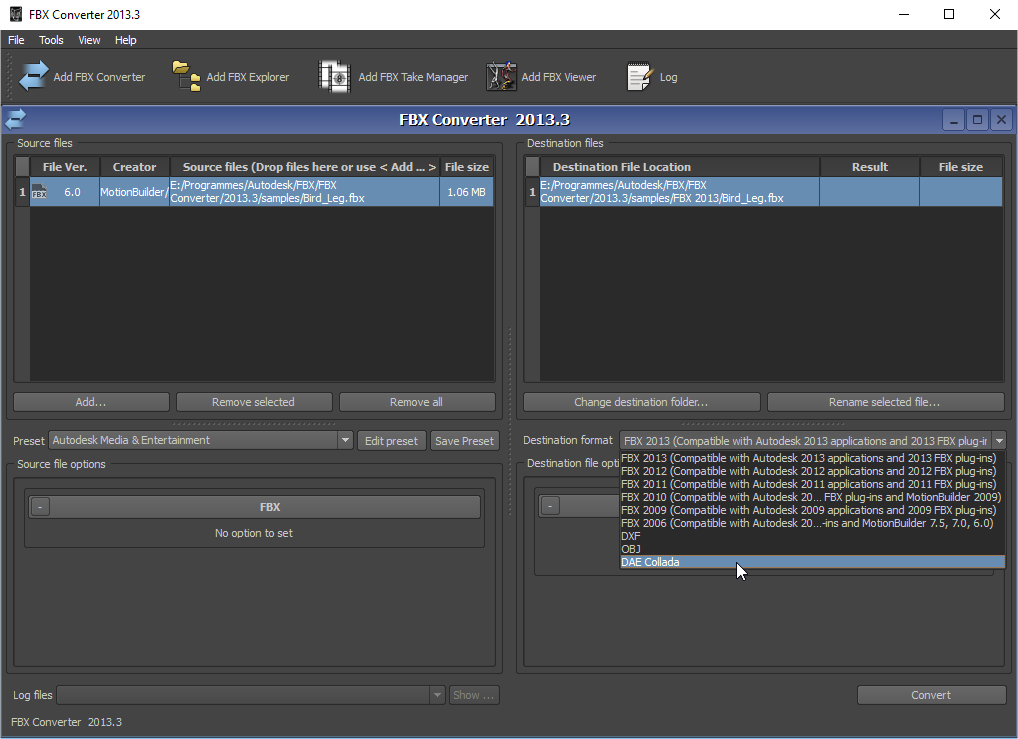Select source file path Bird_Leg.fbx cell
Viewport: 1018px width, 739px height.
tap(304, 192)
